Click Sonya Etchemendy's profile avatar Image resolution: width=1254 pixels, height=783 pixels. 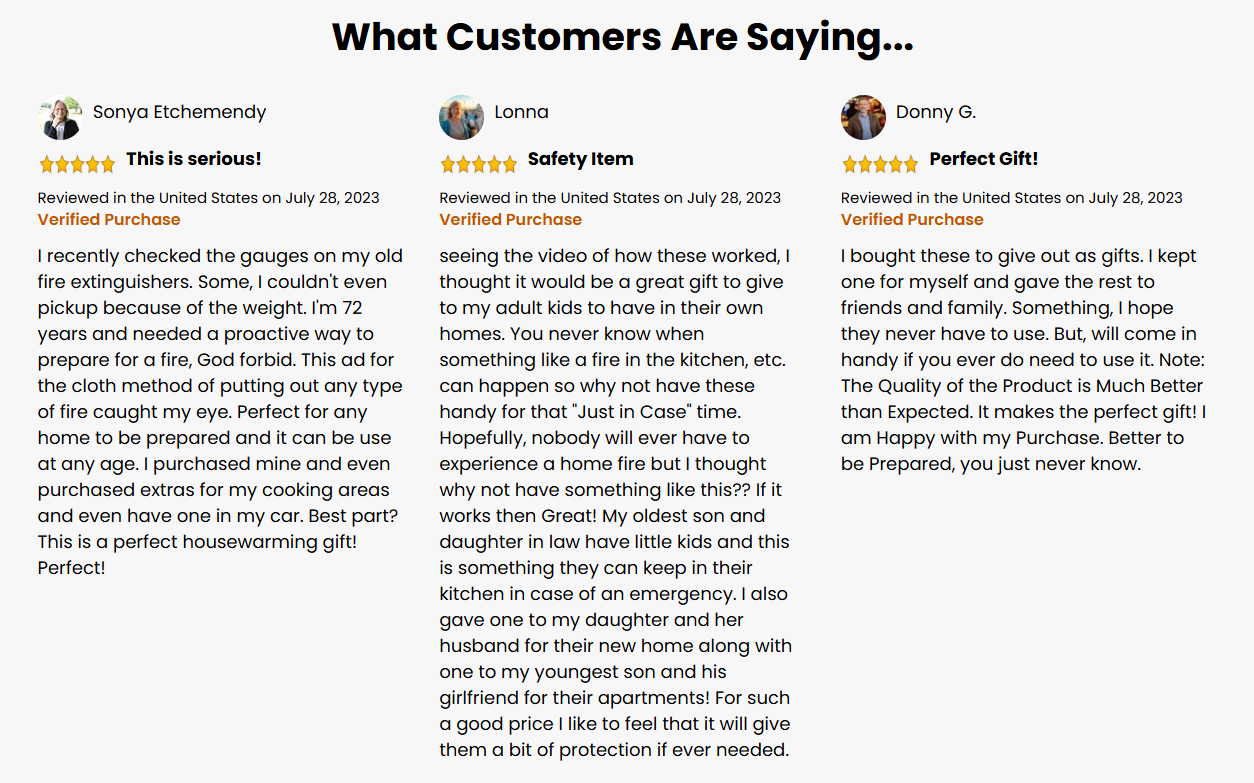pos(59,118)
